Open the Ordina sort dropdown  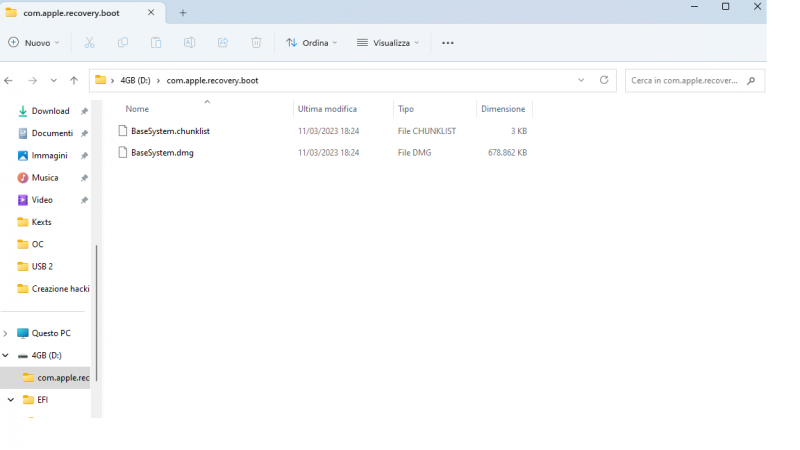[312, 43]
